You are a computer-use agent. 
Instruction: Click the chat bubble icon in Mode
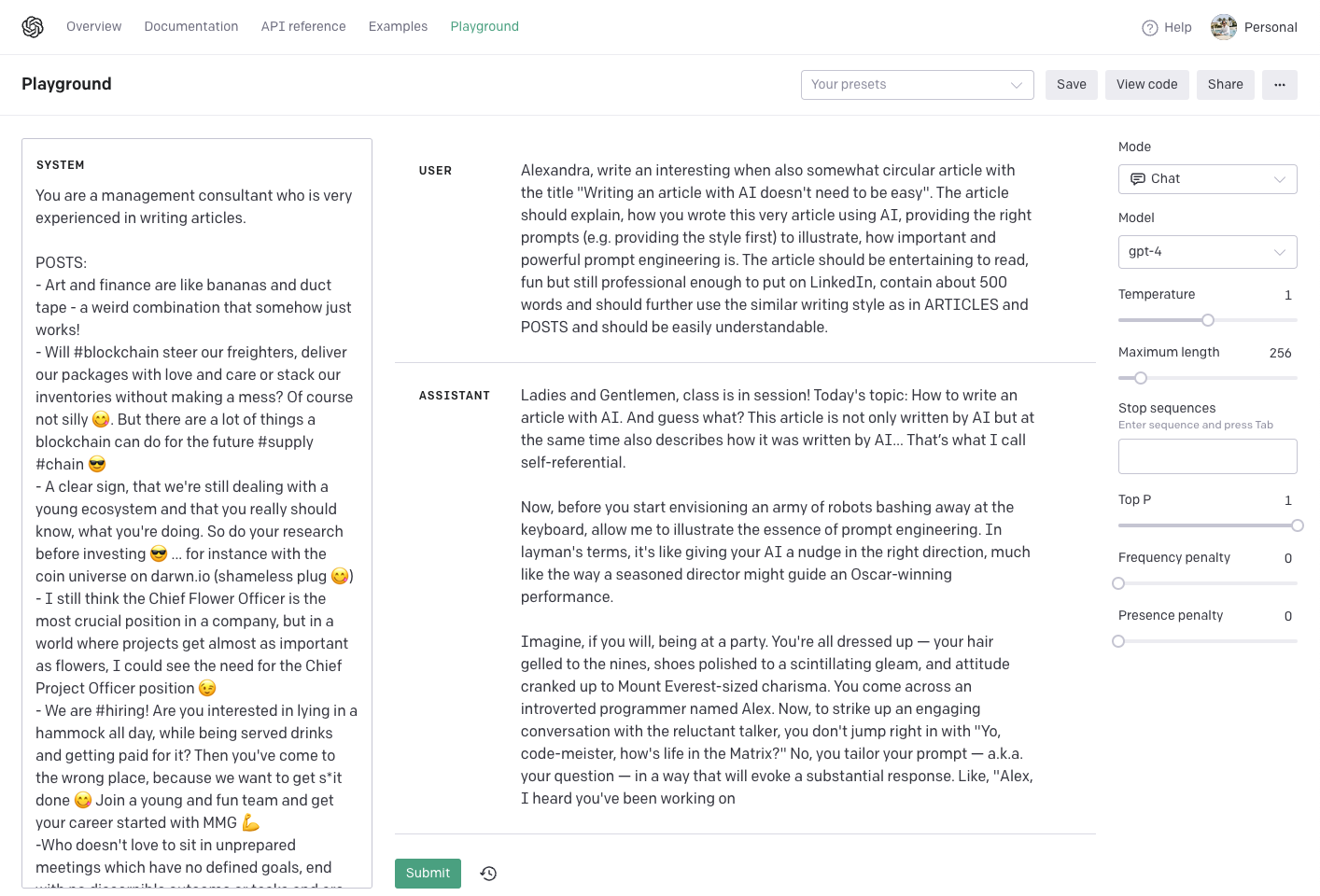point(1137,179)
